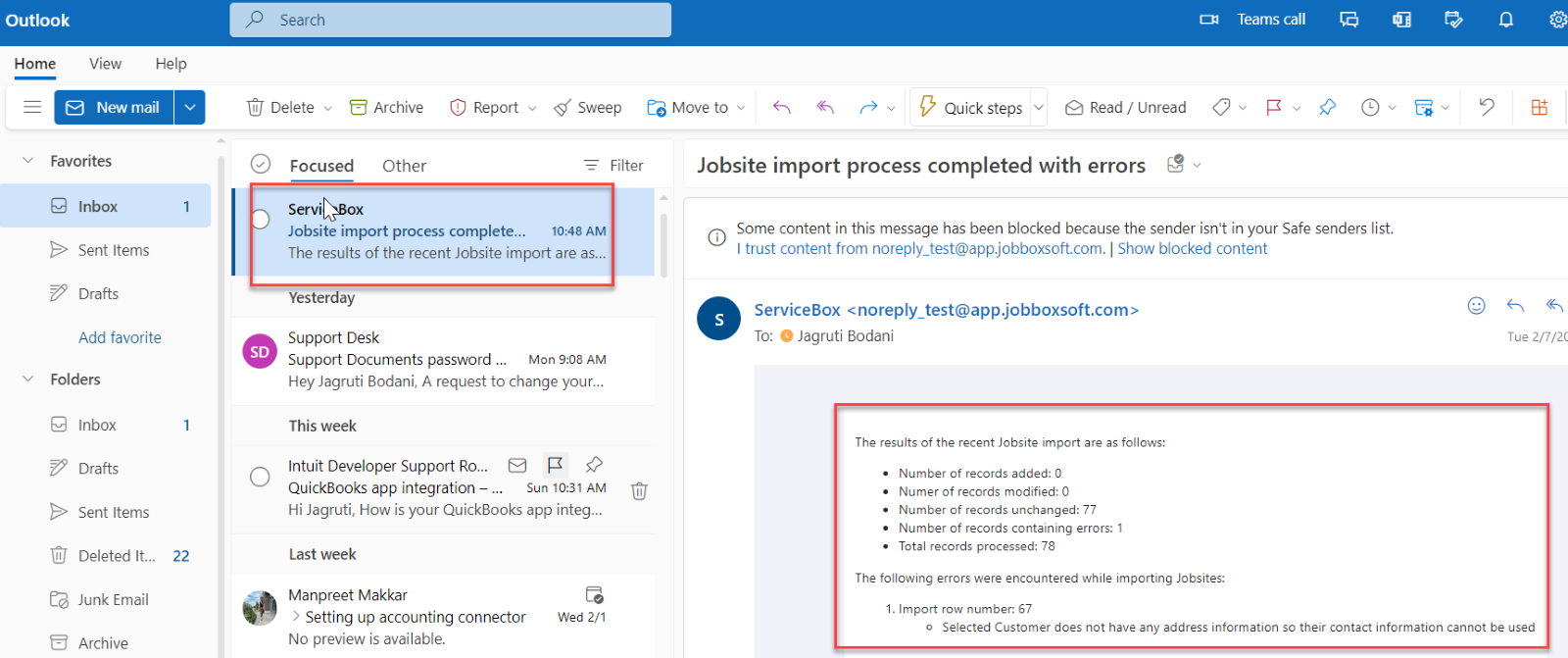
Task: Expand the Flag options dropdown arrow
Action: tap(1297, 108)
